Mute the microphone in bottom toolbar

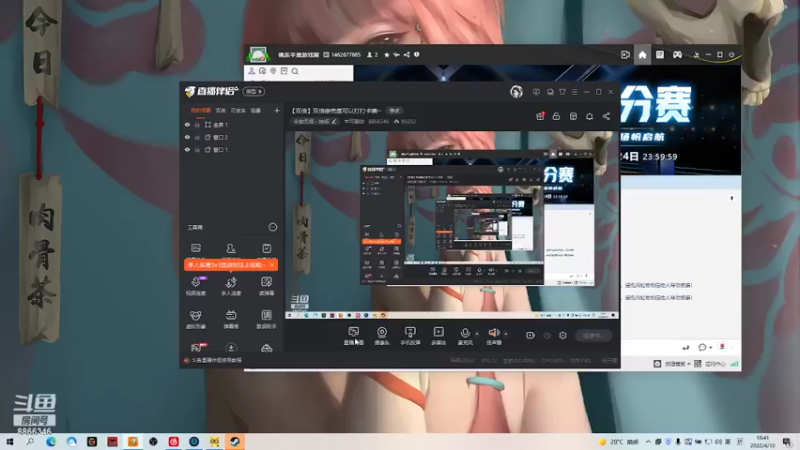(465, 336)
